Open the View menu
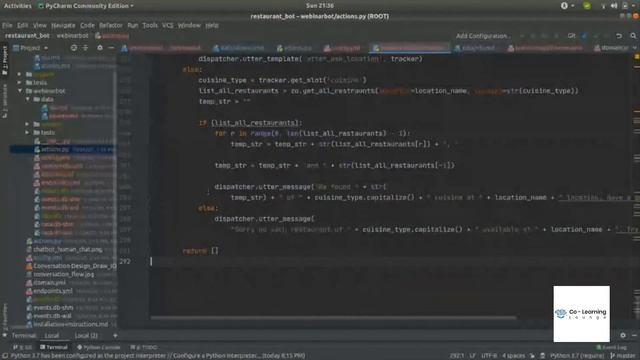This screenshot has height=360, width=640. [40, 25]
